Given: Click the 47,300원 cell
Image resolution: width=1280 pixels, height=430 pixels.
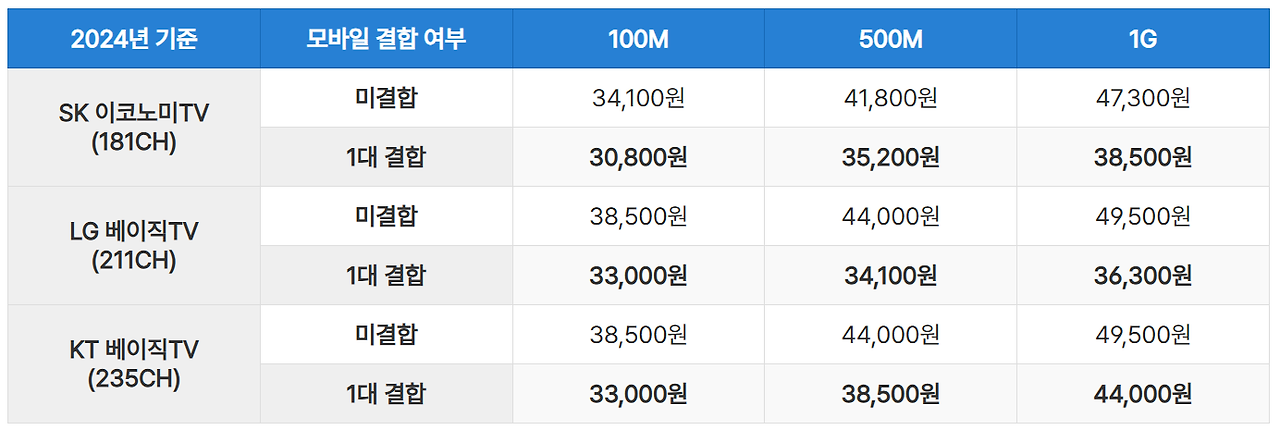Looking at the screenshot, I should point(1143,98).
